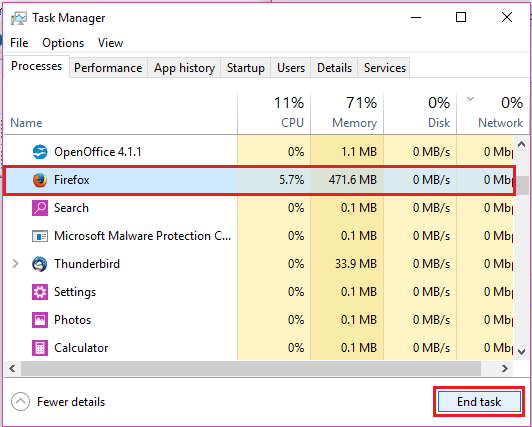This screenshot has height=427, width=532.
Task: Select the Firefox process name
Action: click(72, 180)
